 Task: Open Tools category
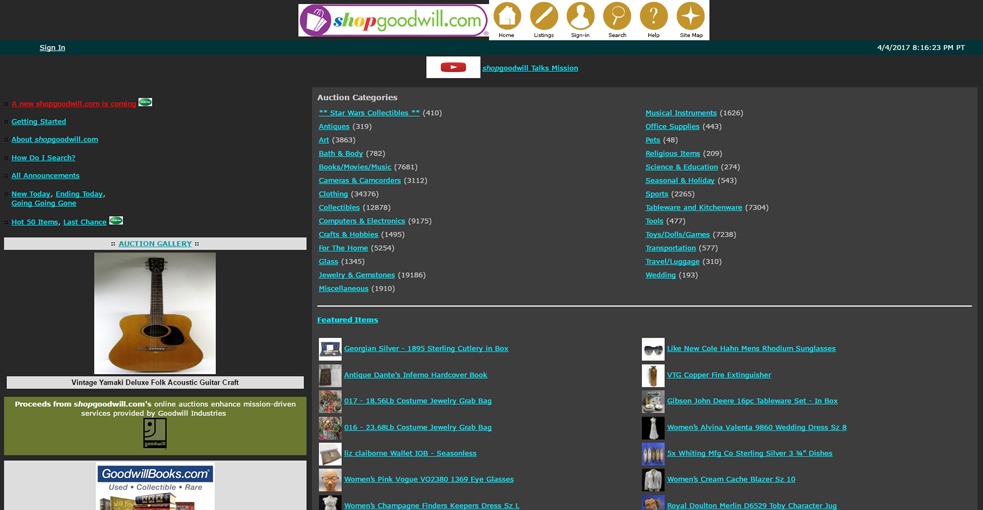[x=654, y=221]
